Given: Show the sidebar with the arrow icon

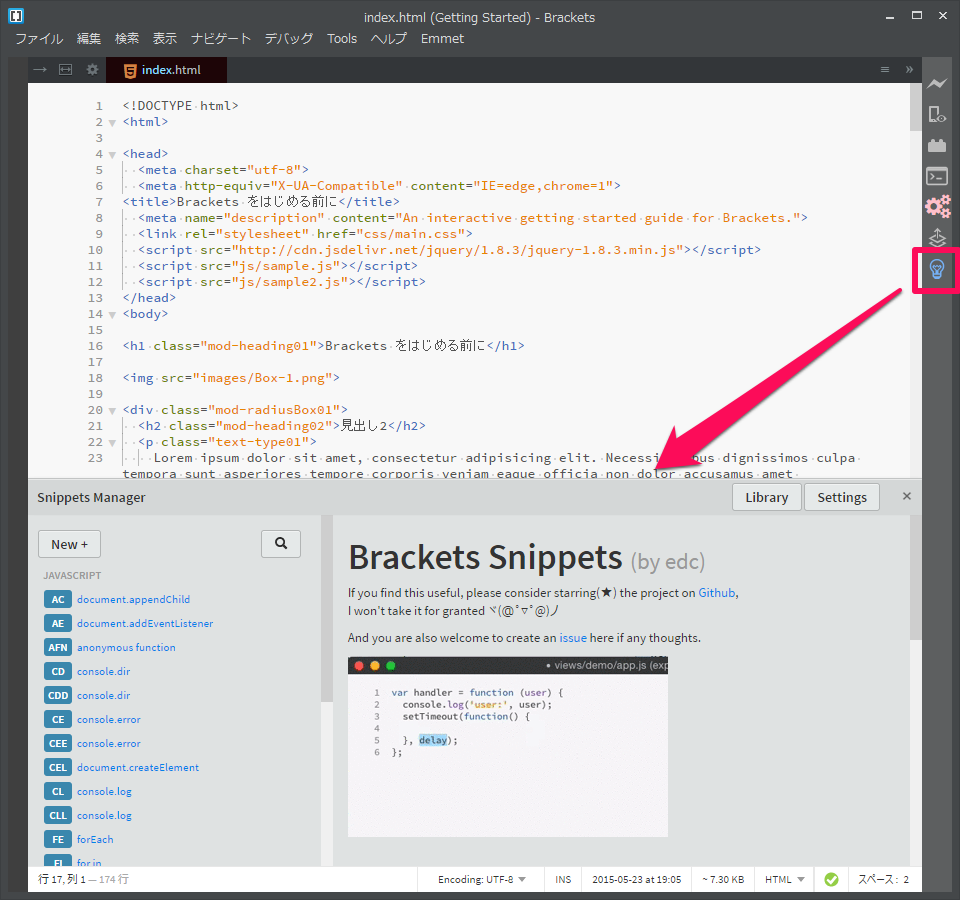Looking at the screenshot, I should (40, 70).
